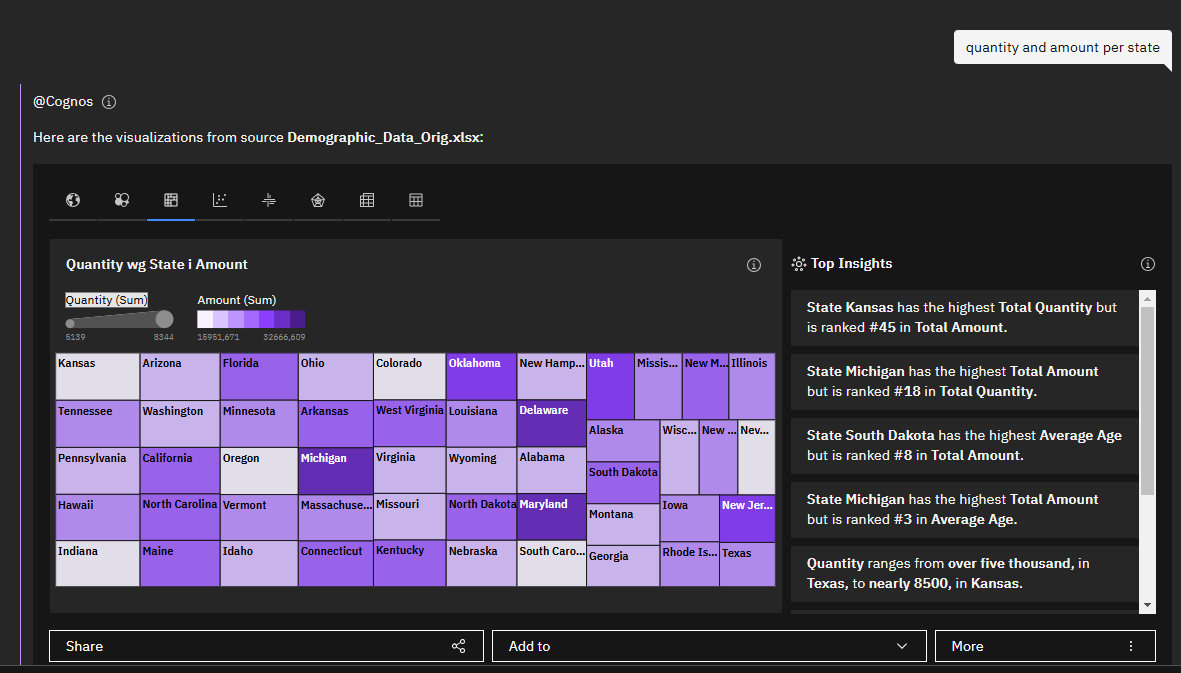Select the Iowa treemap tile
This screenshot has width=1181, height=673.
coord(689,519)
